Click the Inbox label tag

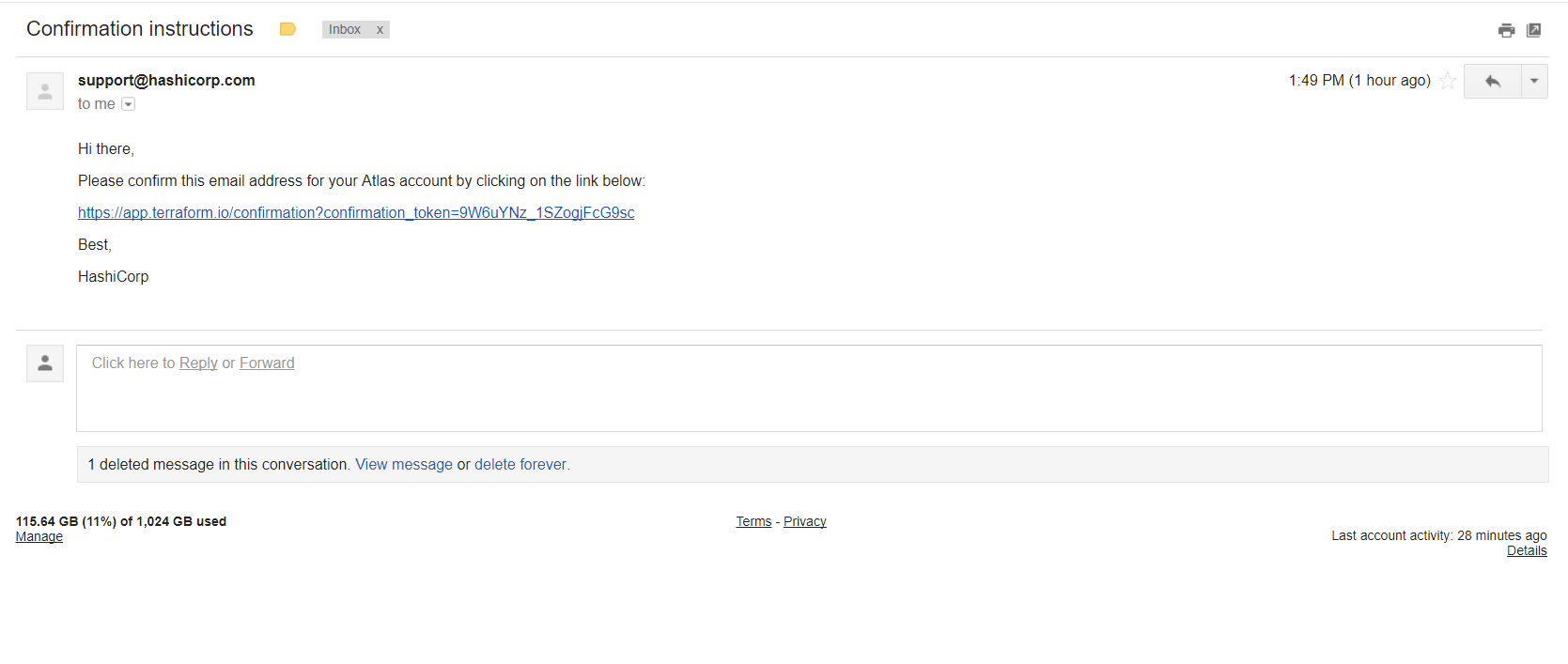(345, 30)
